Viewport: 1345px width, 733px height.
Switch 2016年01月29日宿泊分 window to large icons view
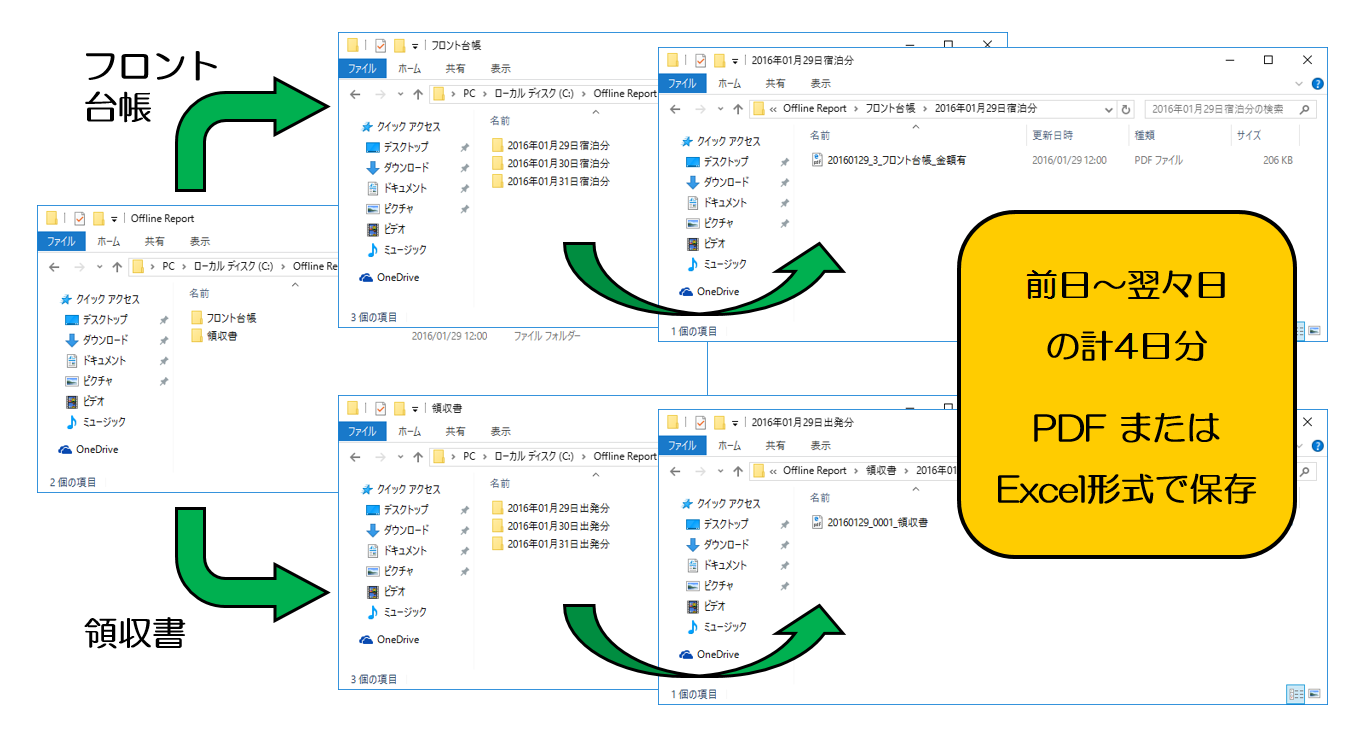(1314, 330)
